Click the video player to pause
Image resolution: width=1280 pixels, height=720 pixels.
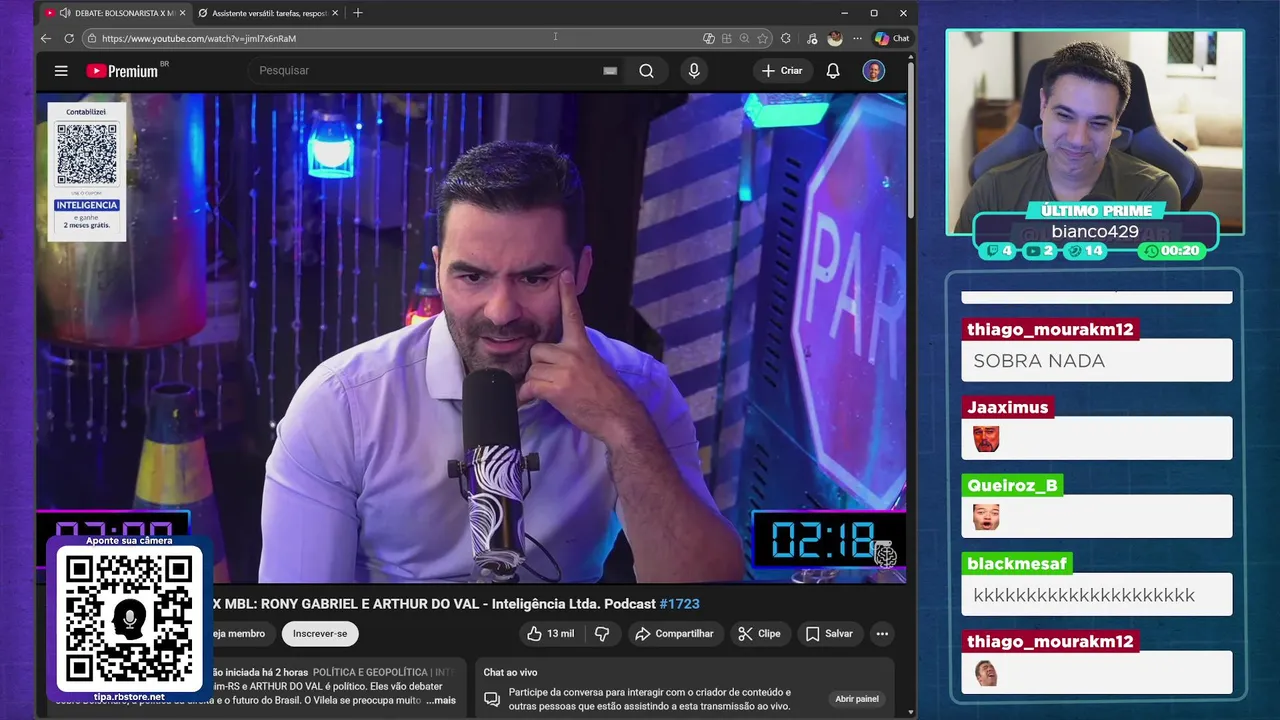point(471,338)
